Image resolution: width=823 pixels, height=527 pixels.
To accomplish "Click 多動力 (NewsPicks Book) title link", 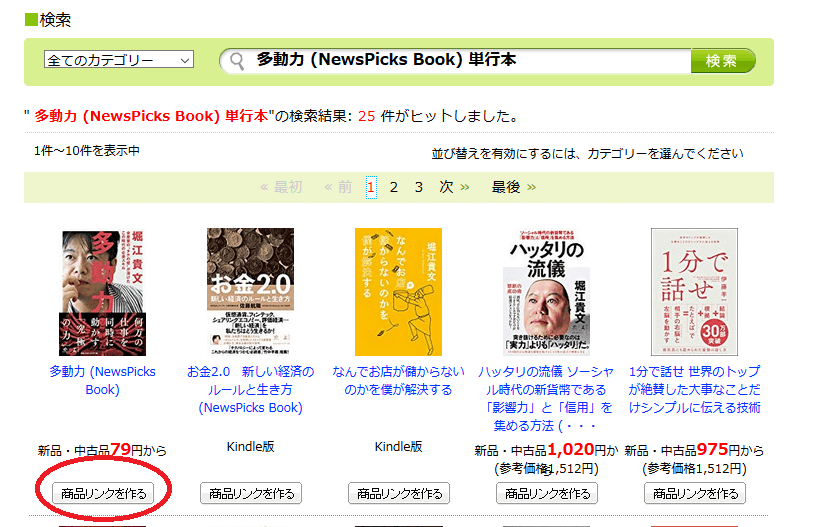I will coord(102,381).
